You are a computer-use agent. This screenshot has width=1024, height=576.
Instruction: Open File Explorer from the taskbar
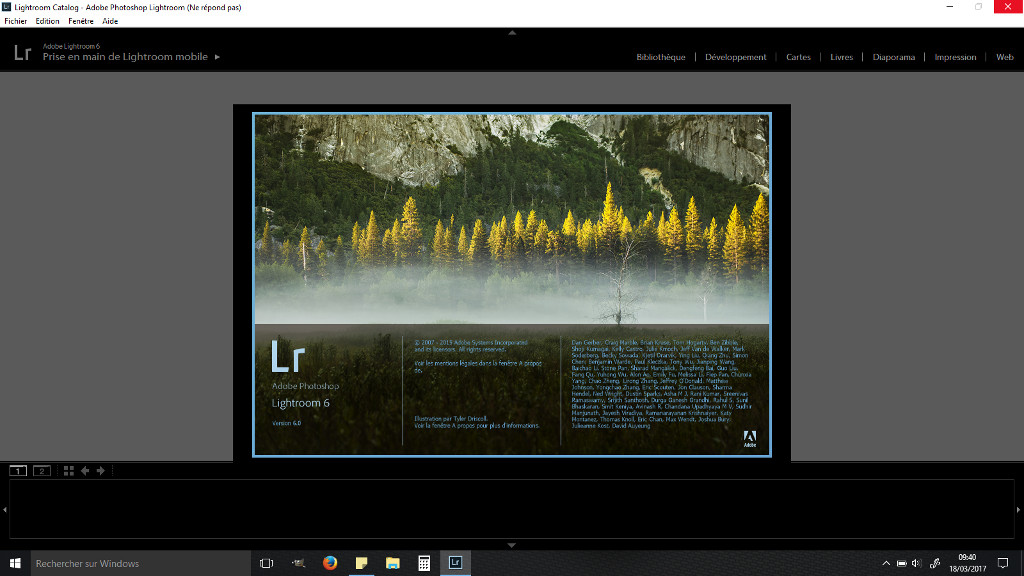(x=392, y=563)
